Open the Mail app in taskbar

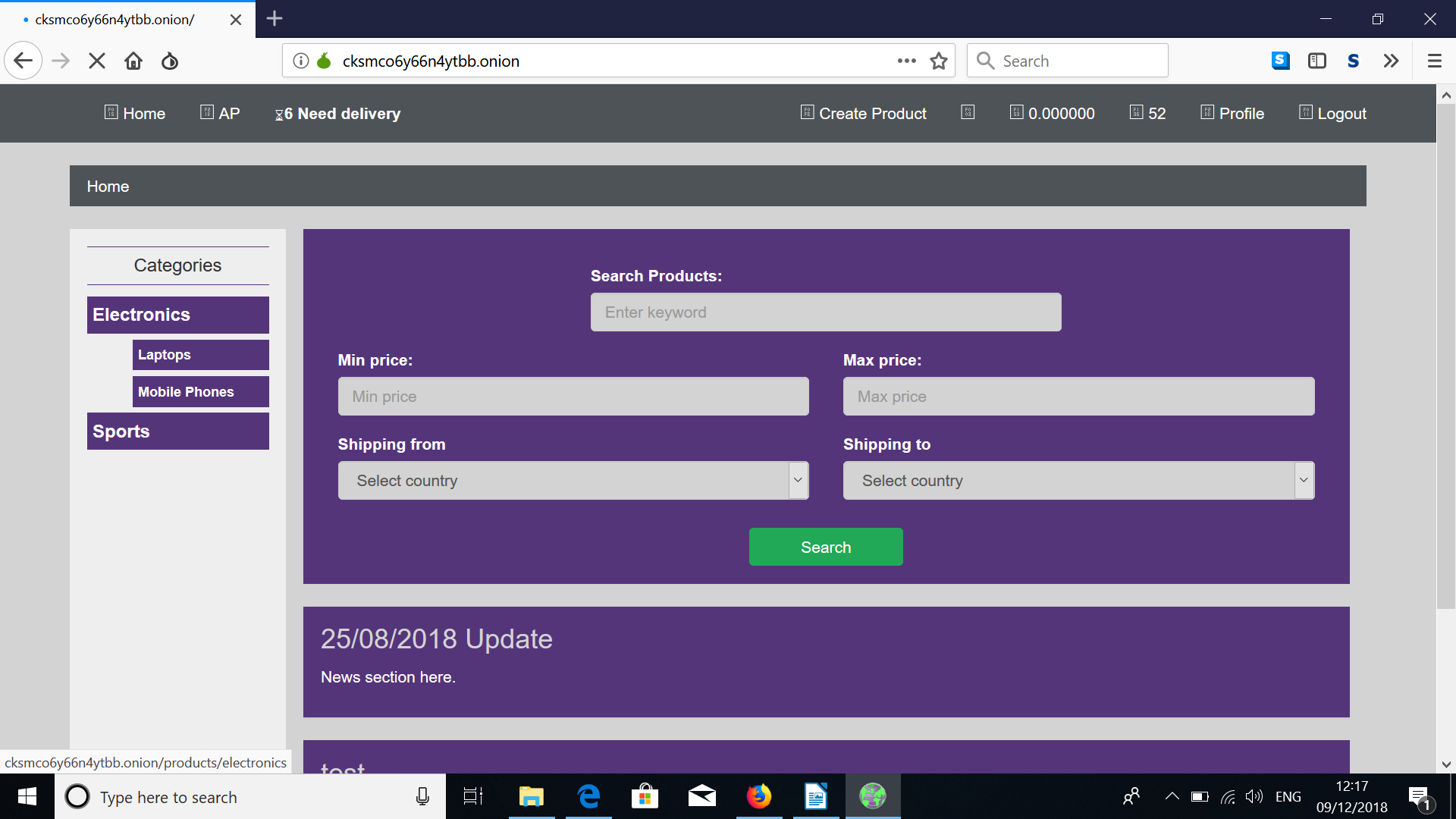(x=702, y=796)
